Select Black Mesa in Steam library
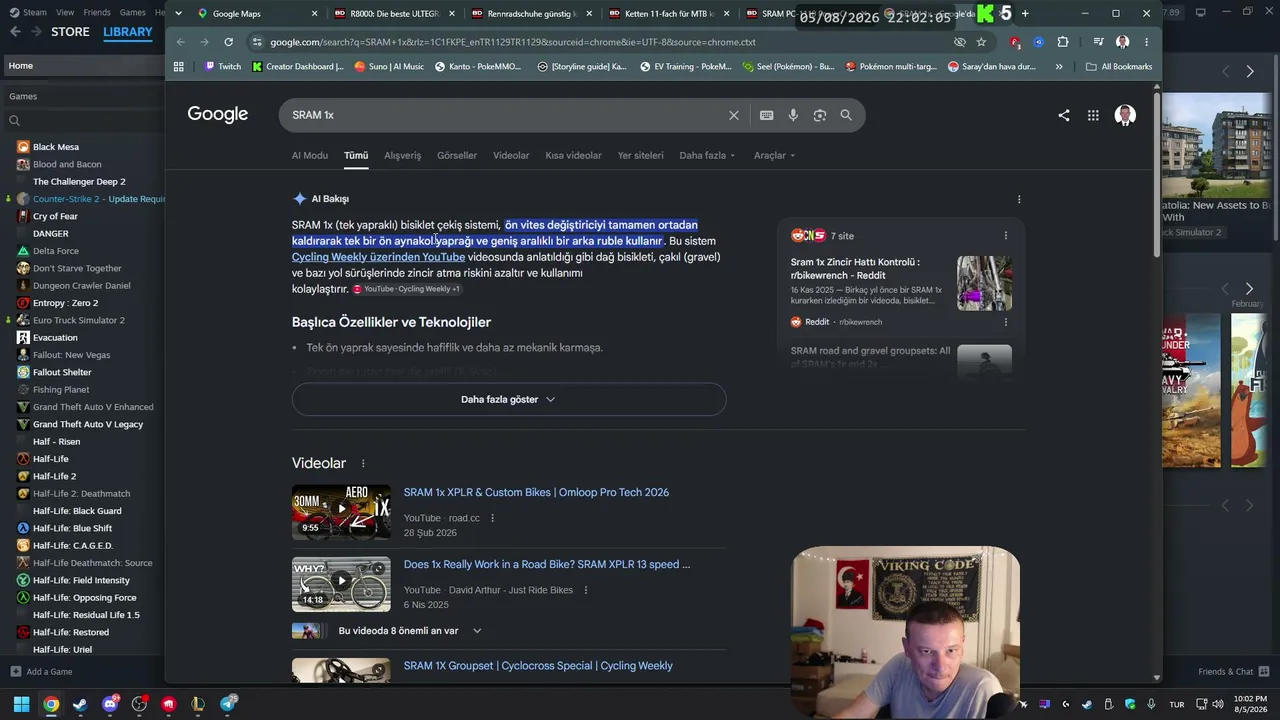The height and width of the screenshot is (720, 1280). (55, 147)
